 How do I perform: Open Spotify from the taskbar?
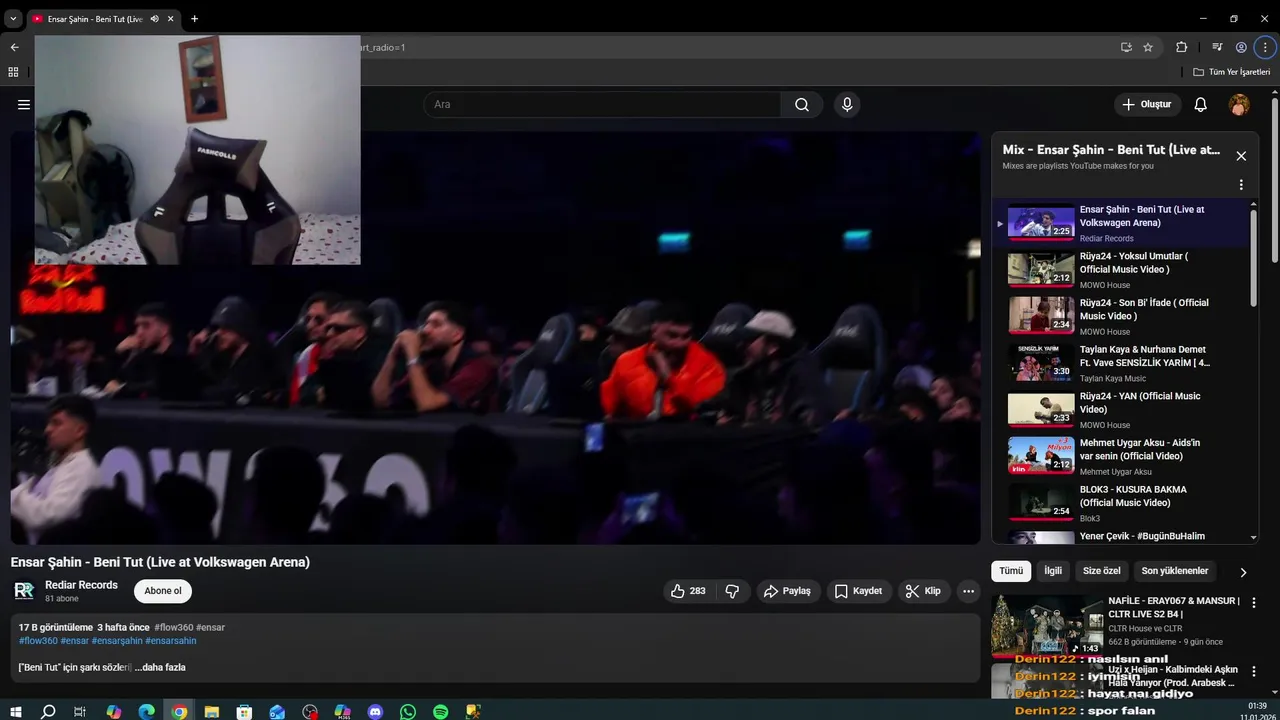pyautogui.click(x=441, y=712)
